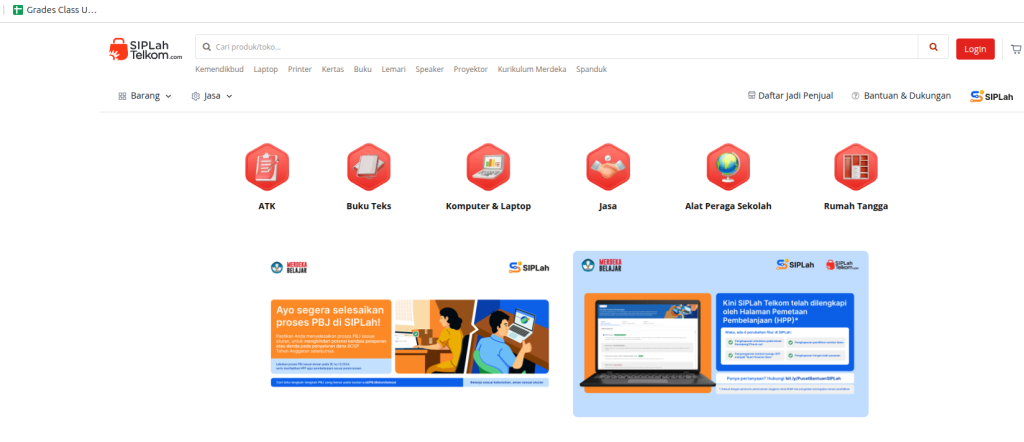Click the Jasa gear icon

pos(195,96)
